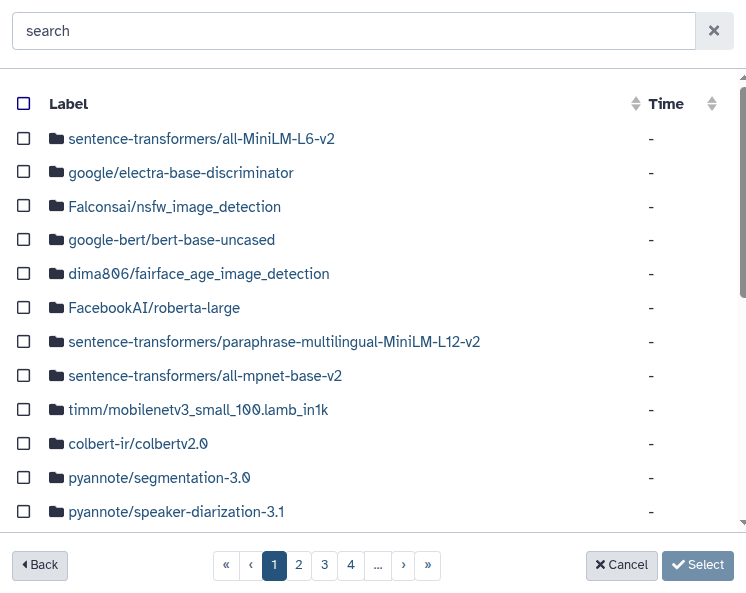Screen dimensions: 746x593
Task: Click the scrollbar down arrow
Action: (x=743, y=523)
